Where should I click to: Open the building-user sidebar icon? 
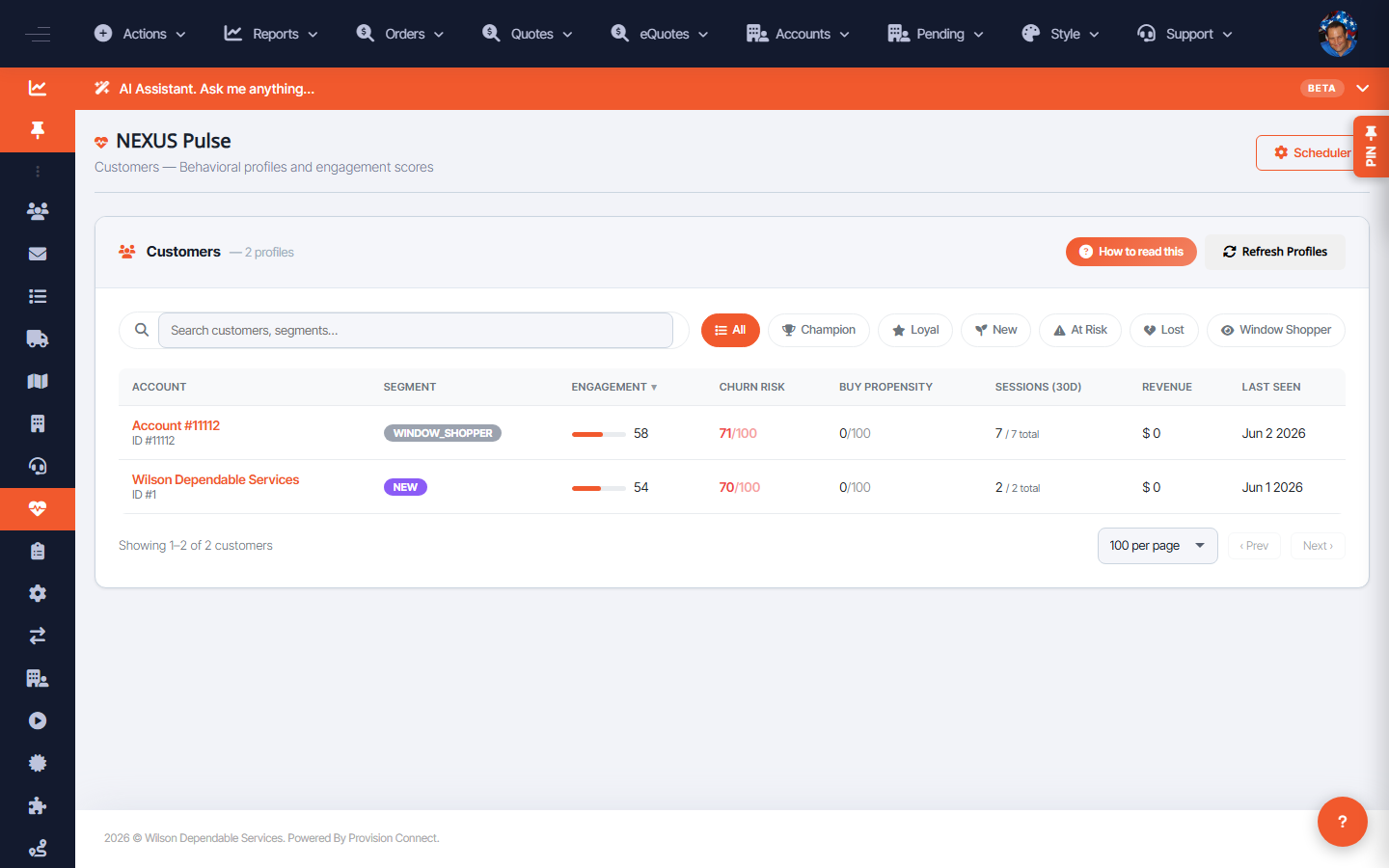coord(38,678)
